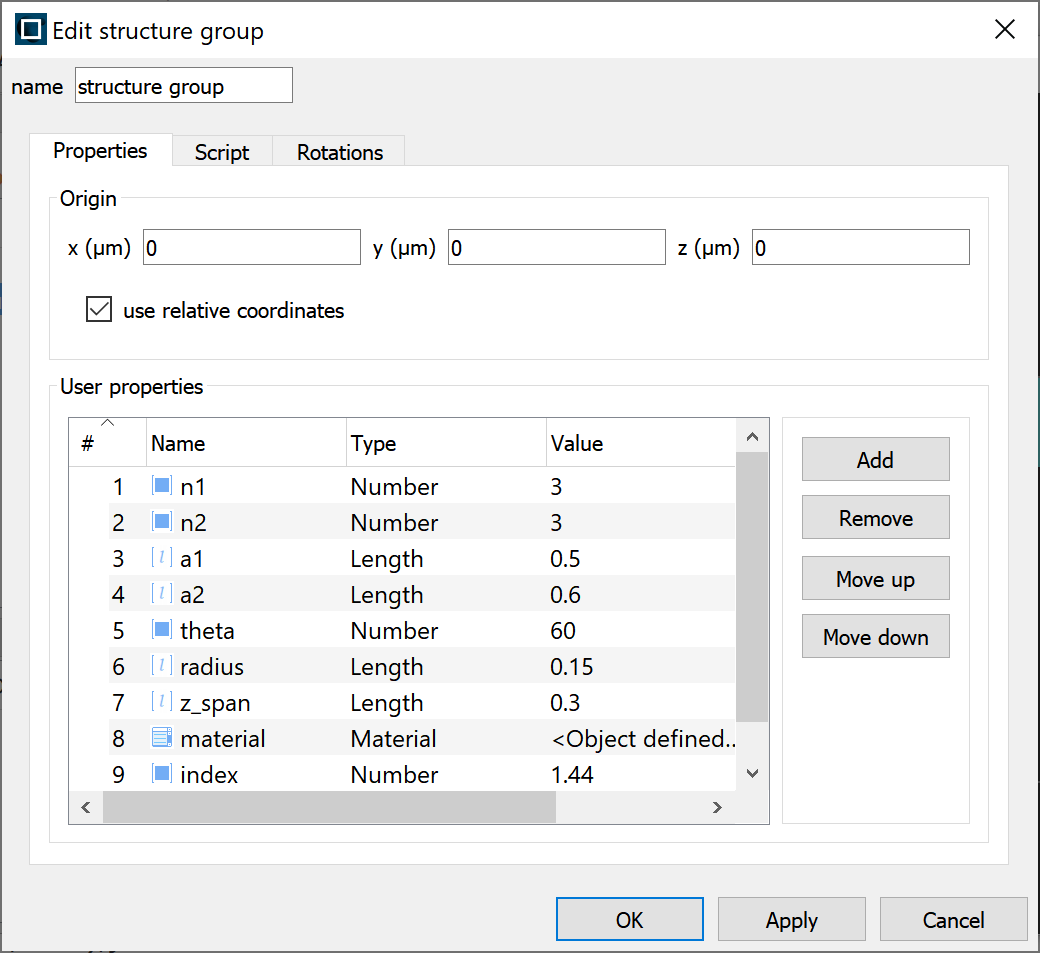Viewport: 1040px width, 953px height.
Task: Click the name input field
Action: tap(184, 86)
